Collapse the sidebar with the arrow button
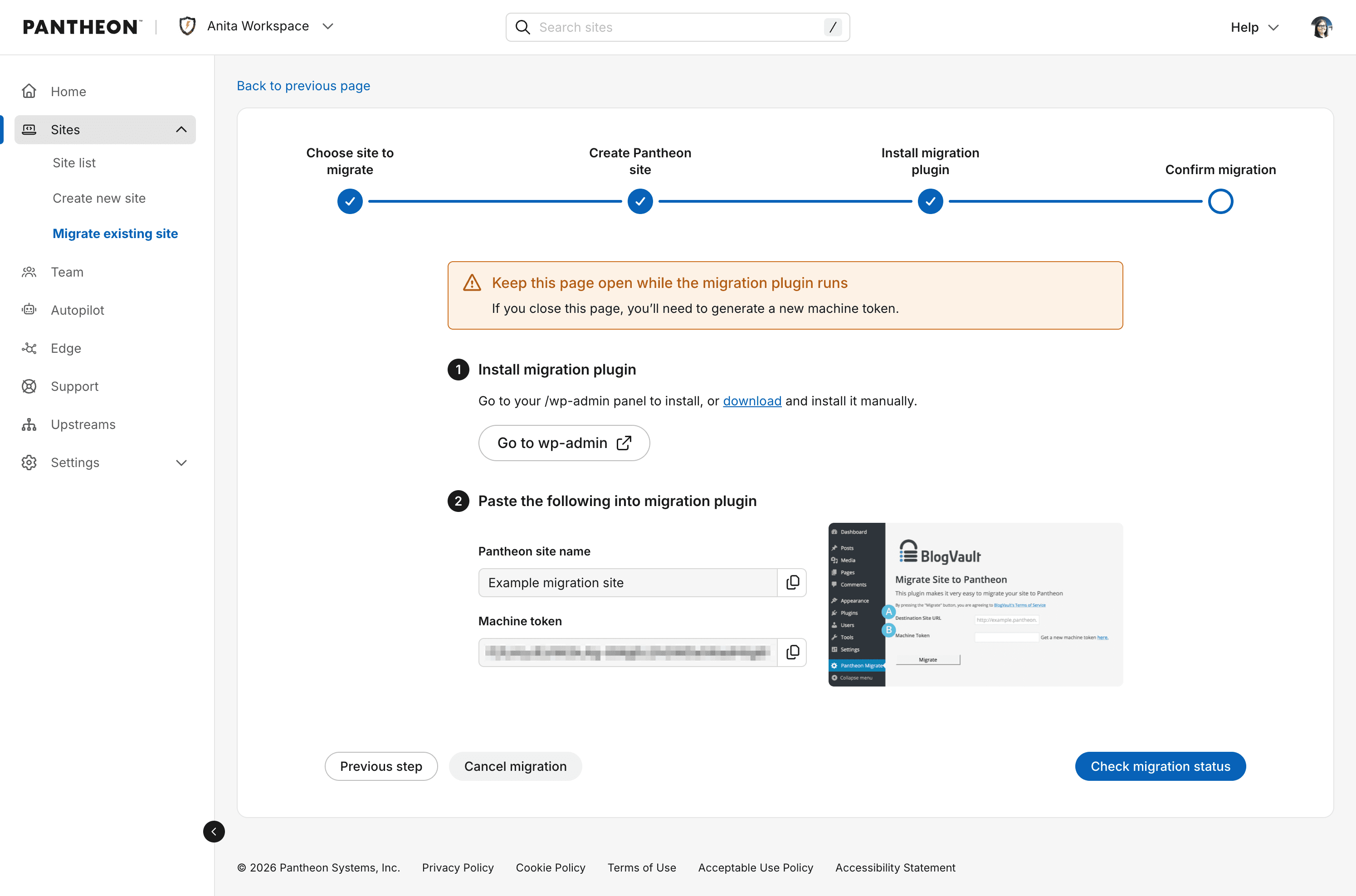Screen dimensions: 1356x896 (214, 832)
